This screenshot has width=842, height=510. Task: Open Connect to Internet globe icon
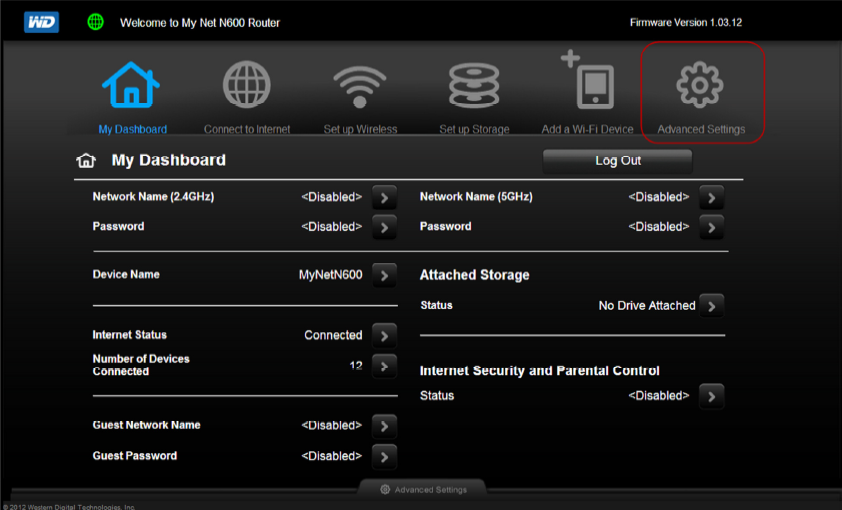[x=246, y=85]
